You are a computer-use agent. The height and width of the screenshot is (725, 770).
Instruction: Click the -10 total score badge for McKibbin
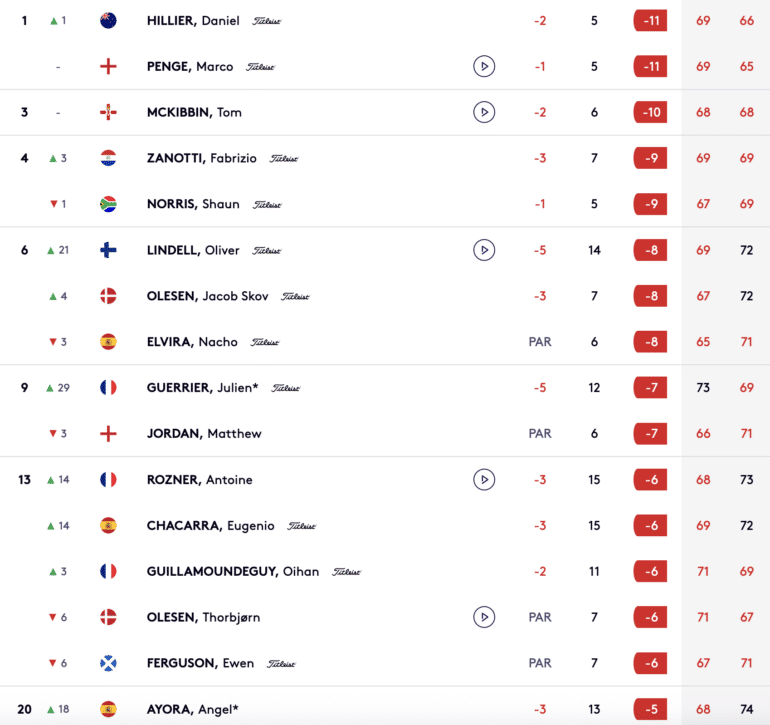[651, 112]
